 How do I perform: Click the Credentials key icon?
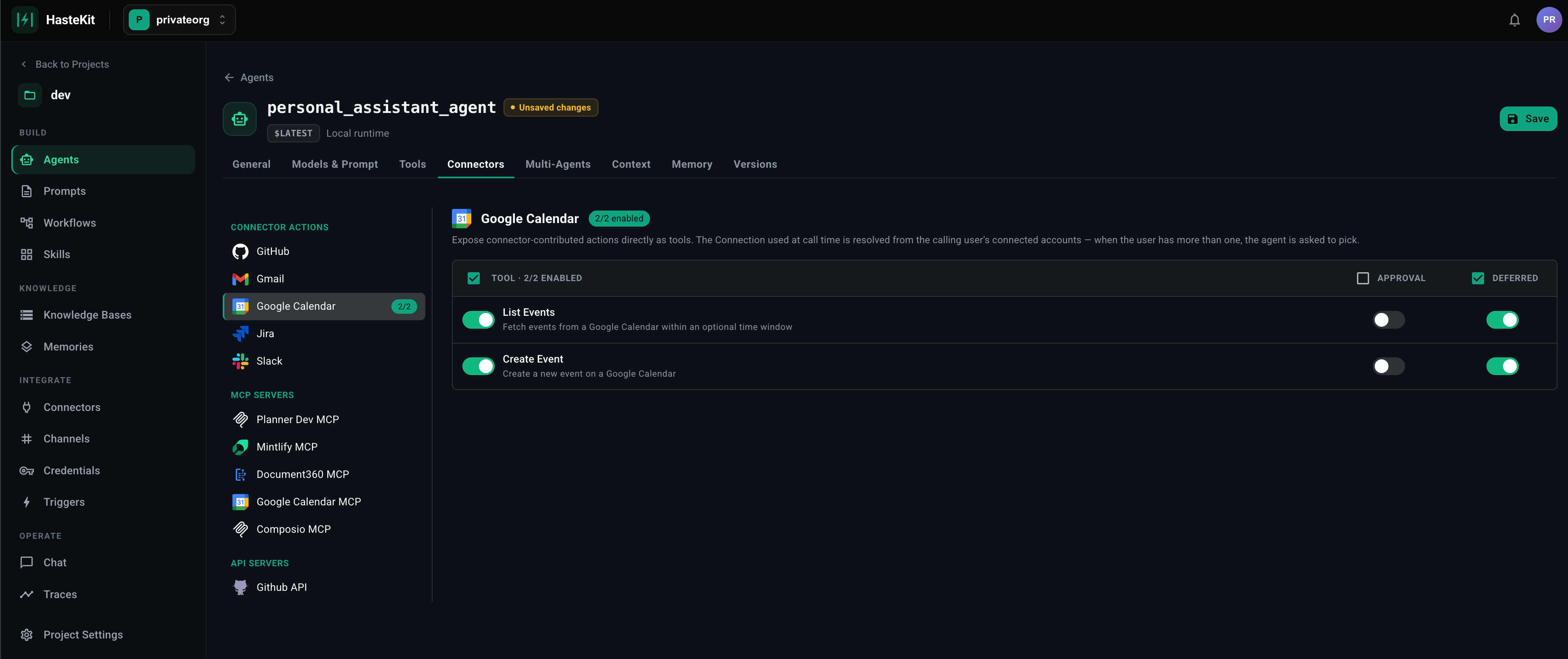(27, 470)
